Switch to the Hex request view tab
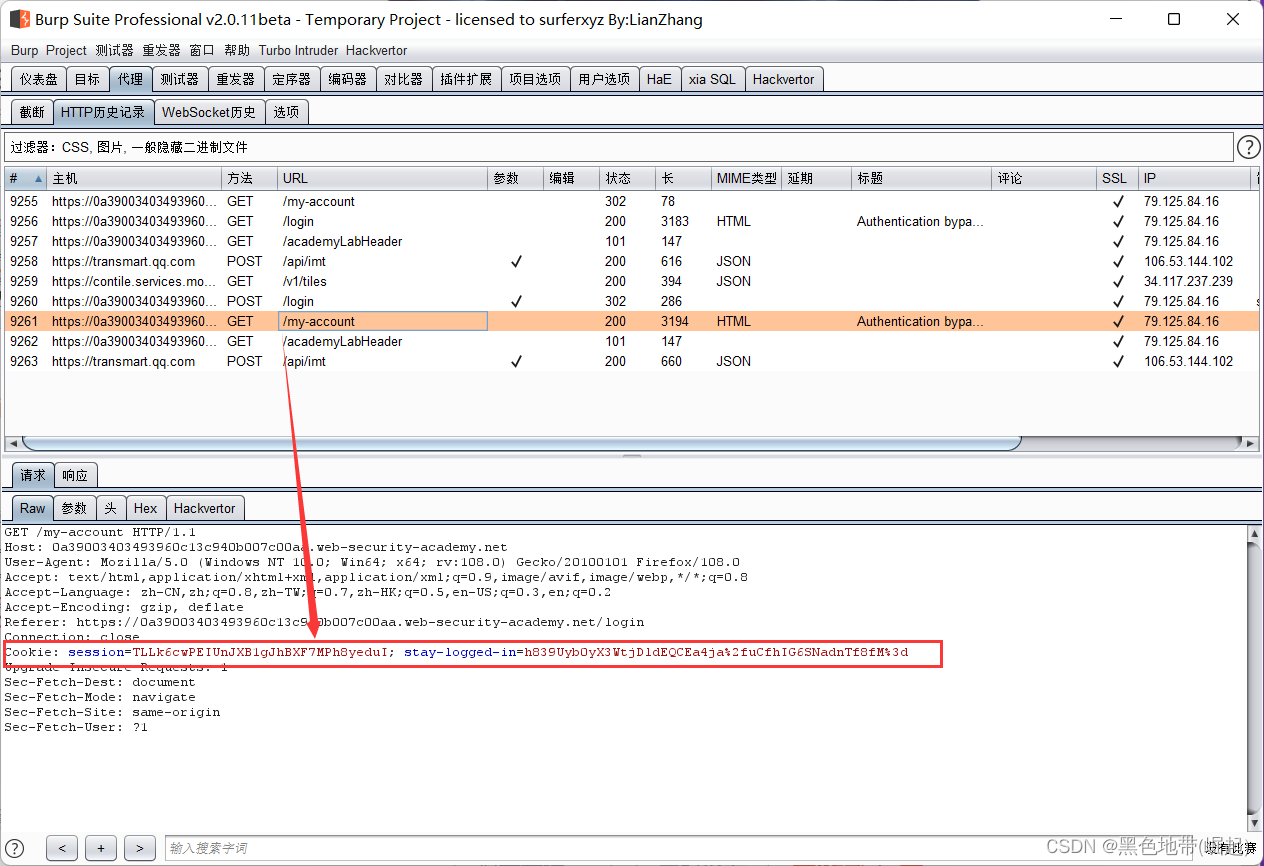The width and height of the screenshot is (1264, 866). [x=146, y=508]
